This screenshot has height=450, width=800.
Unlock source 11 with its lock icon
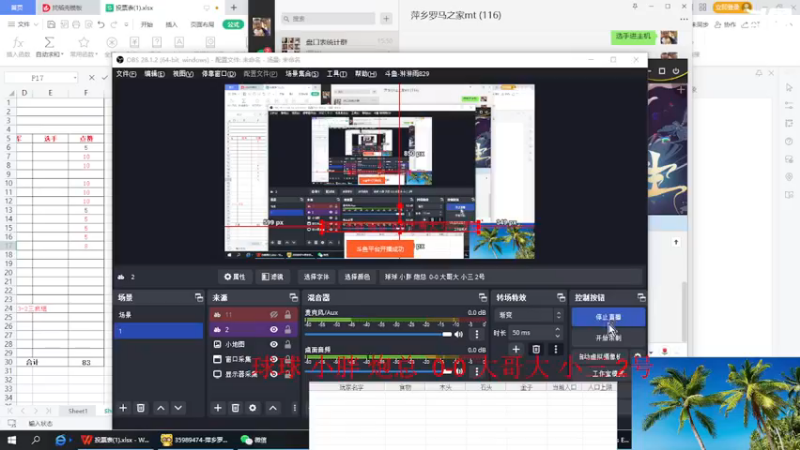[x=288, y=315]
